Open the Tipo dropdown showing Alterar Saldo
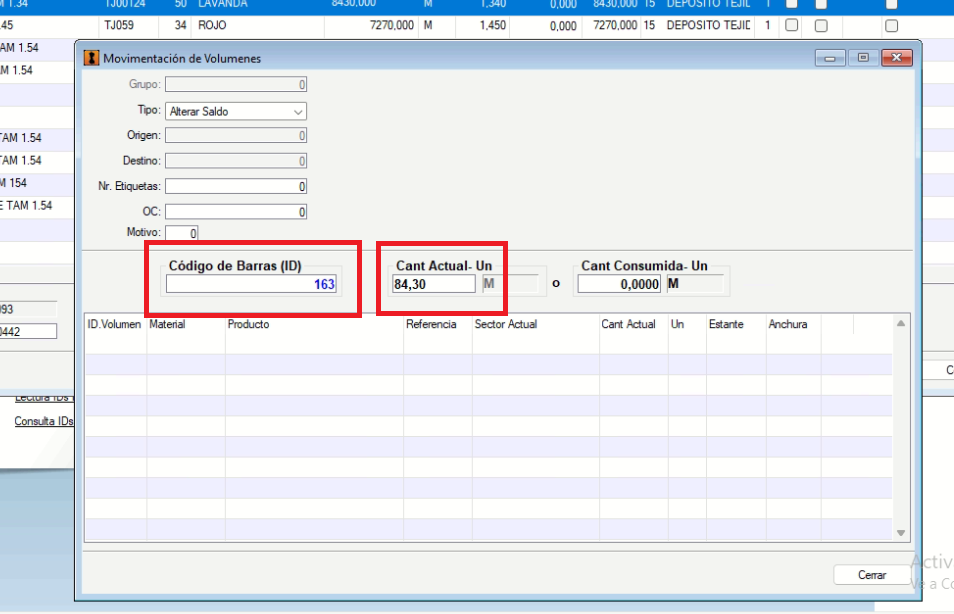Viewport: 954px width, 614px height. point(235,111)
